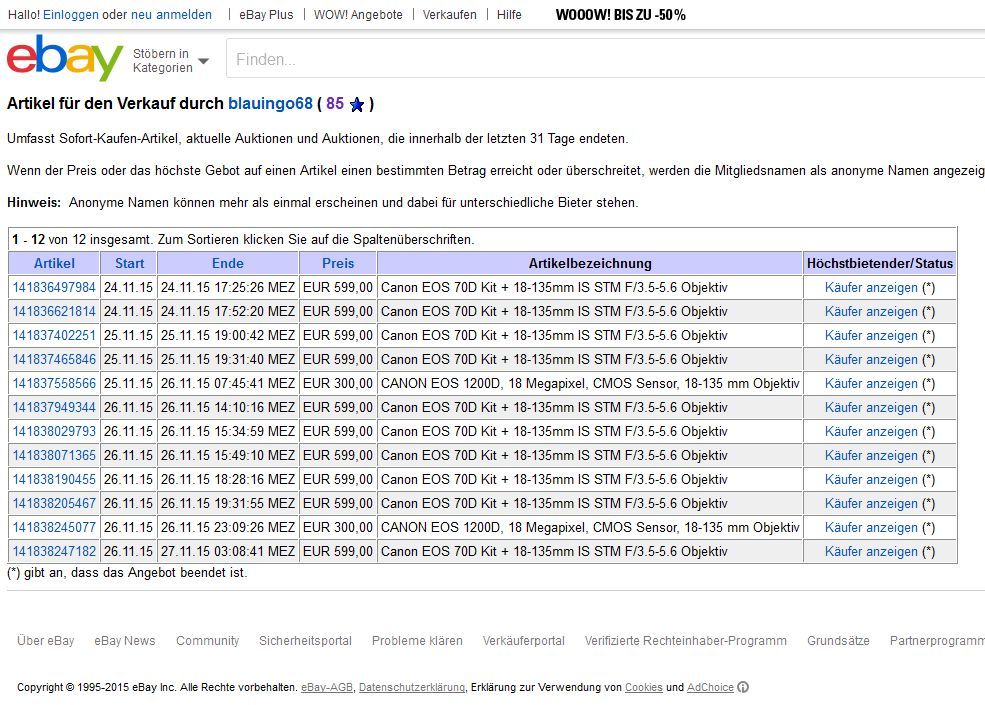
Task: Click the Probleme klären footer link
Action: pos(417,640)
